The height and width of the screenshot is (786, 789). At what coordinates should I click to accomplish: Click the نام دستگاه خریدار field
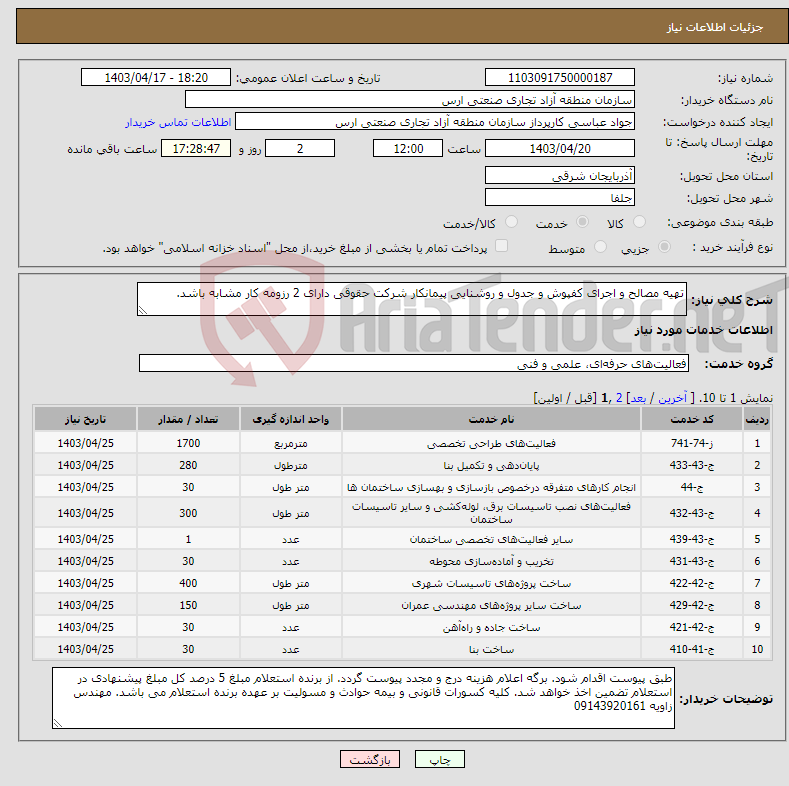[410, 100]
